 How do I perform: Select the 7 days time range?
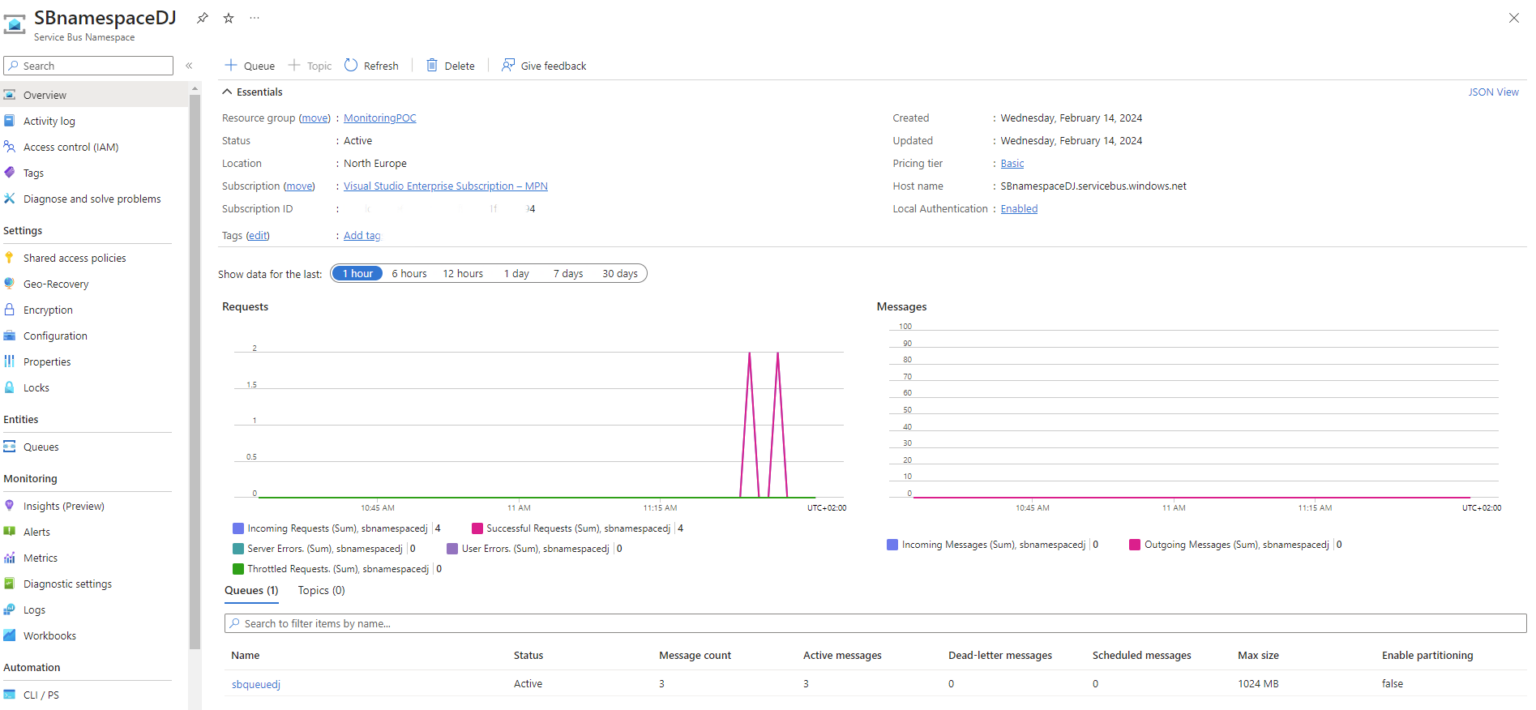click(567, 273)
